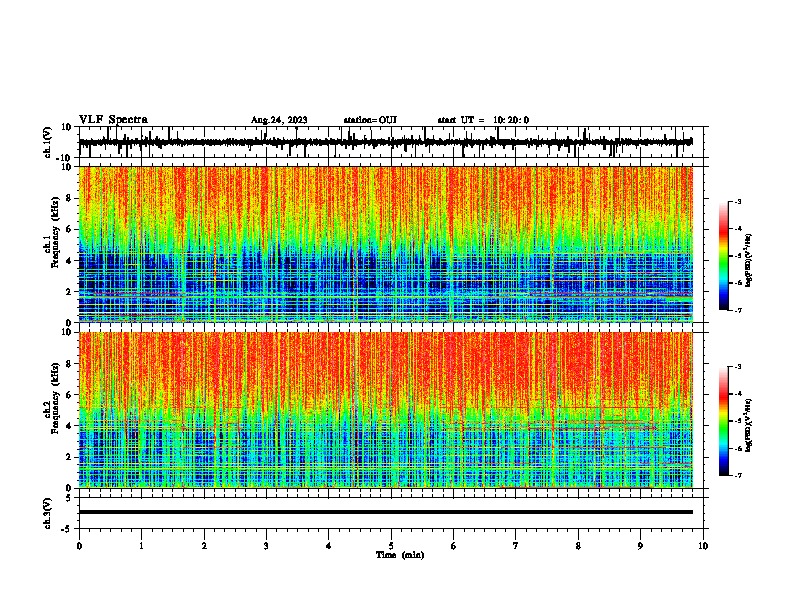Click the 'Time (min)' axis label
792x612 pixels.
coord(400,555)
